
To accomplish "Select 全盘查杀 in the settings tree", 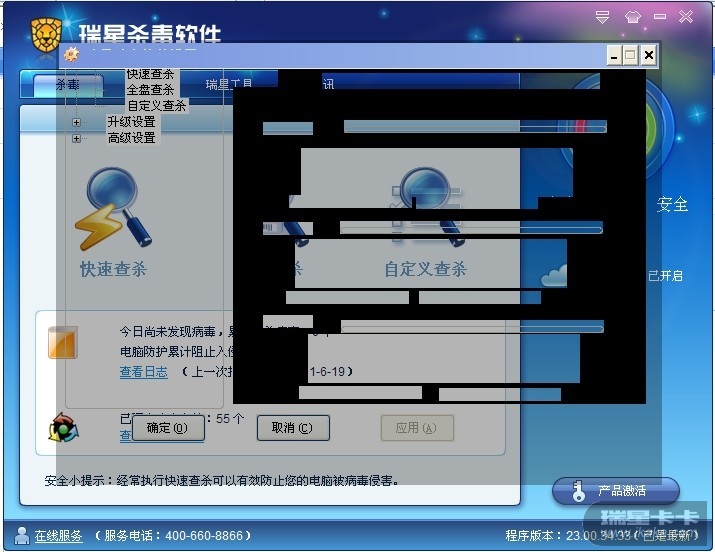I will 150,90.
